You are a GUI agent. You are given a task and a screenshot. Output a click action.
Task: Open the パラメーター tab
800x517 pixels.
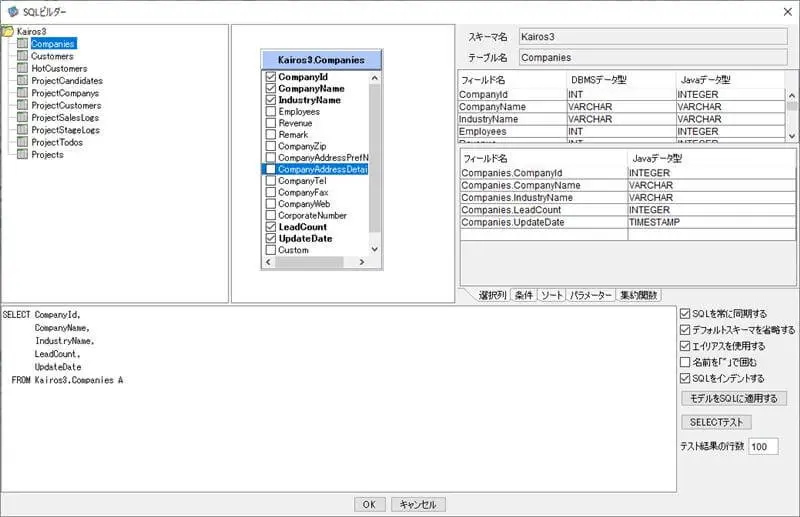point(590,295)
